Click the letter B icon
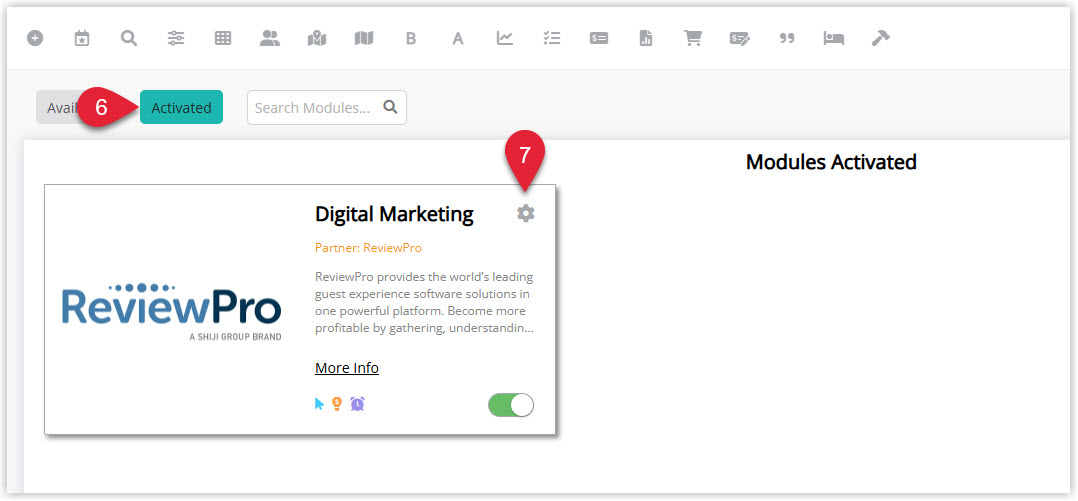Image resolution: width=1078 pixels, height=501 pixels. pyautogui.click(x=411, y=39)
